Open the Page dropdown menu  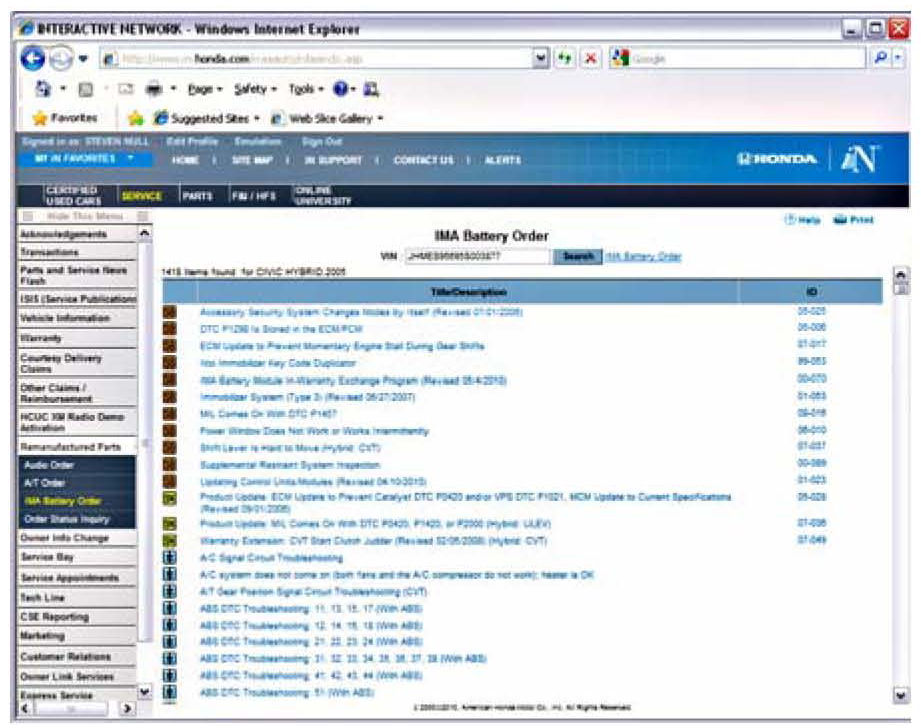tap(205, 89)
